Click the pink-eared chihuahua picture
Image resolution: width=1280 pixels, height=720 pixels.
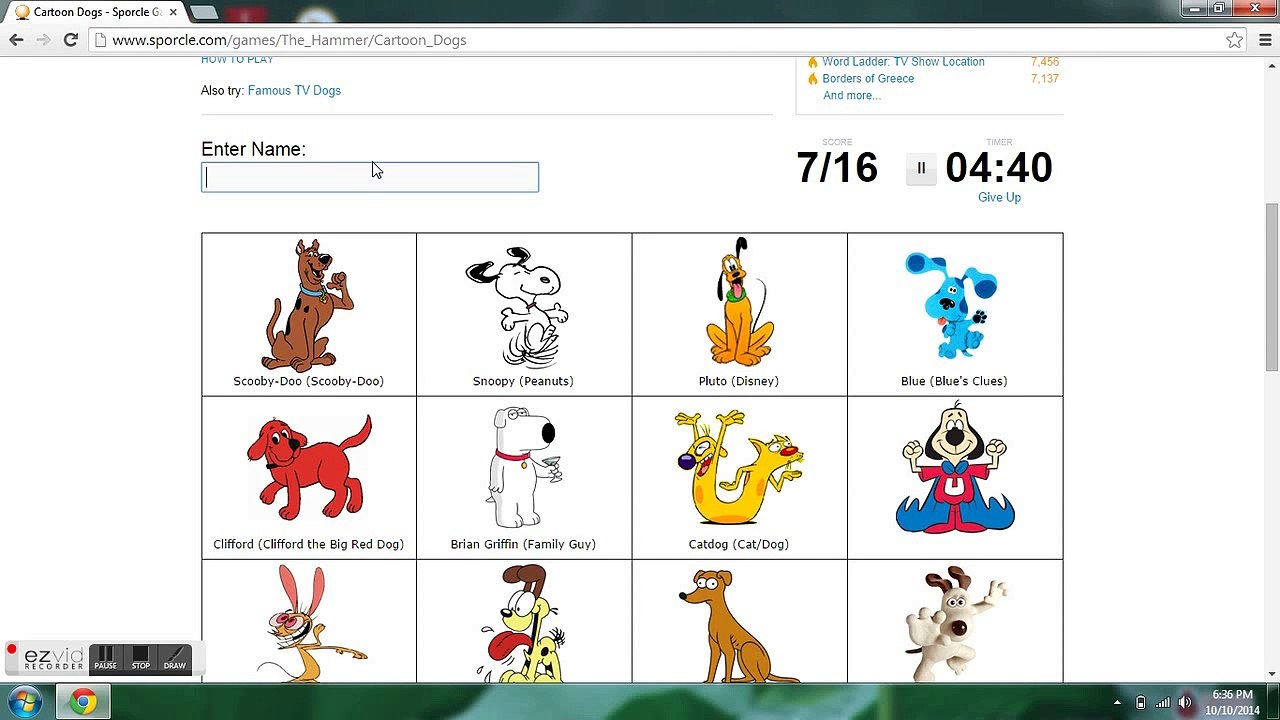(310, 623)
